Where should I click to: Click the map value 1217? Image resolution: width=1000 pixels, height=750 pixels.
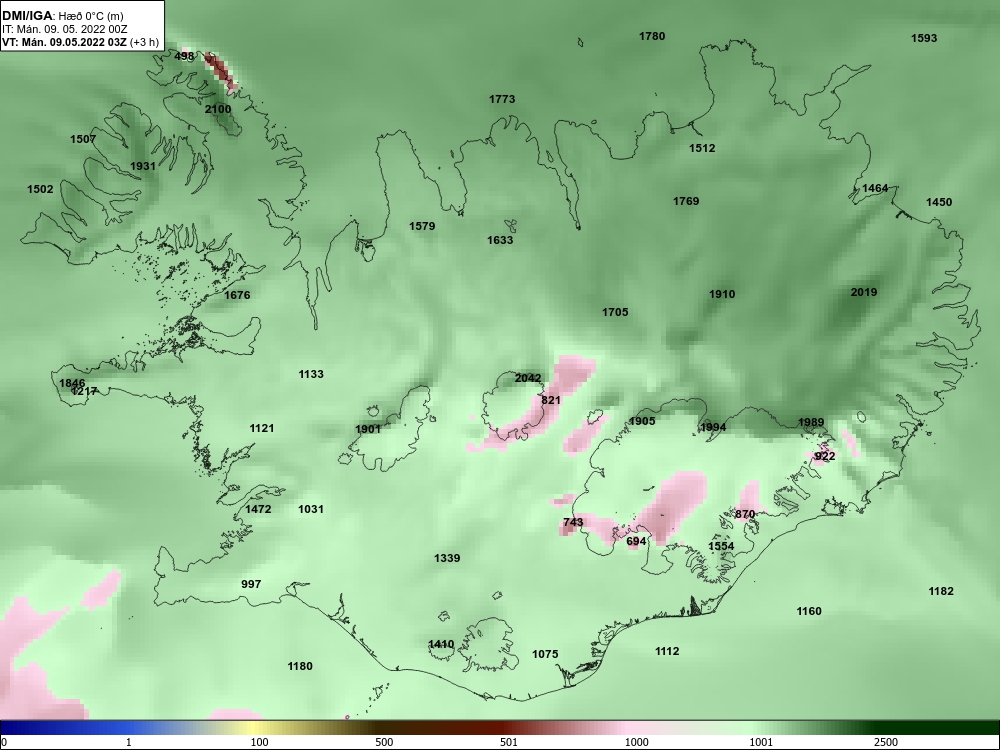click(x=84, y=391)
